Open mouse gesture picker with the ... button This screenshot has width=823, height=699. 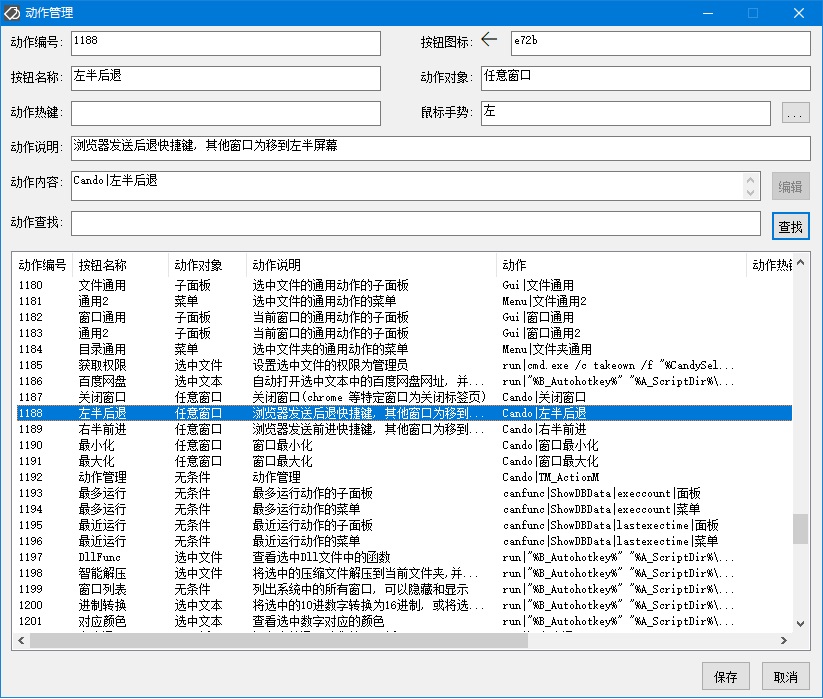click(x=795, y=113)
